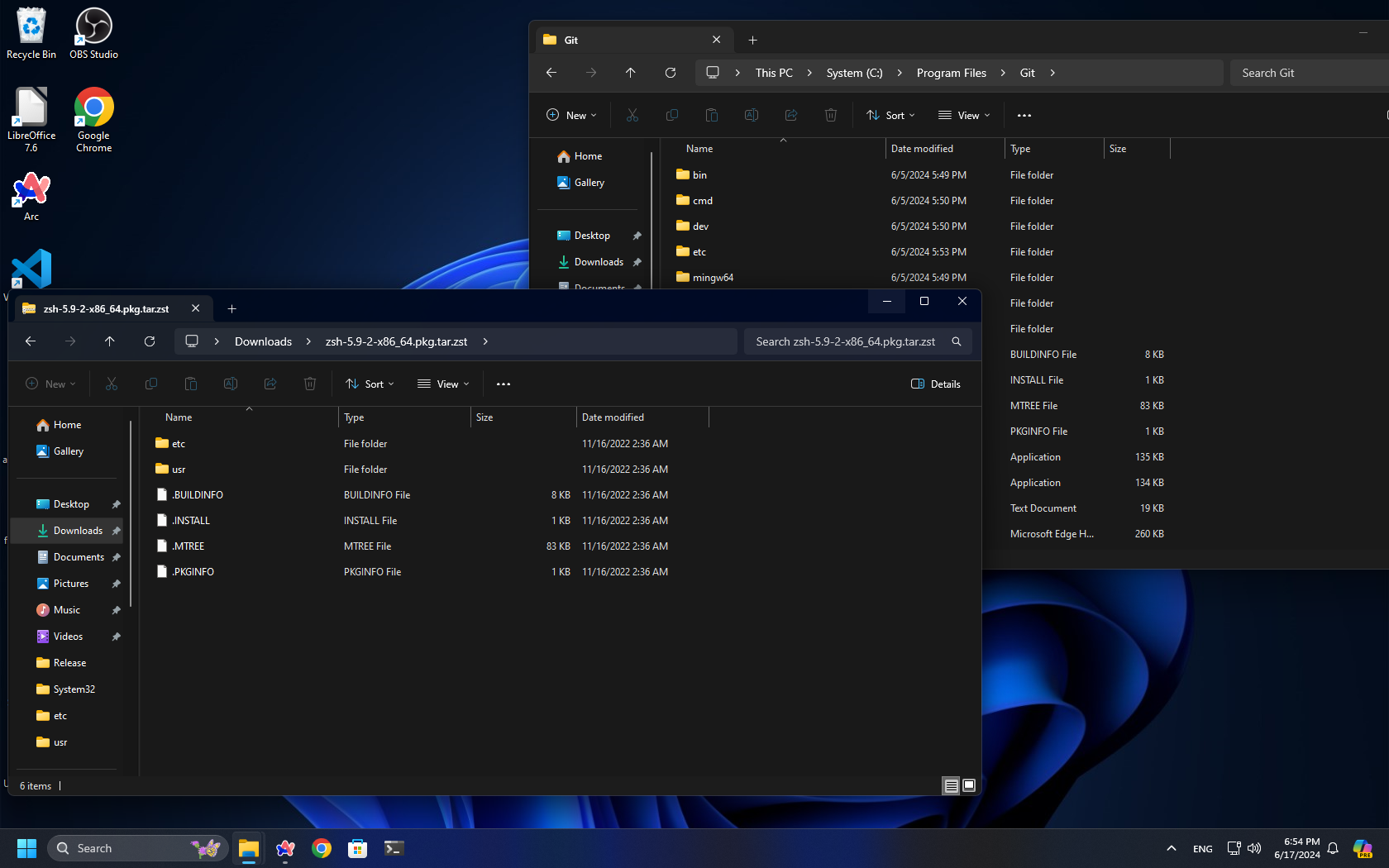Select the Rename icon in the toolbar

click(x=231, y=384)
